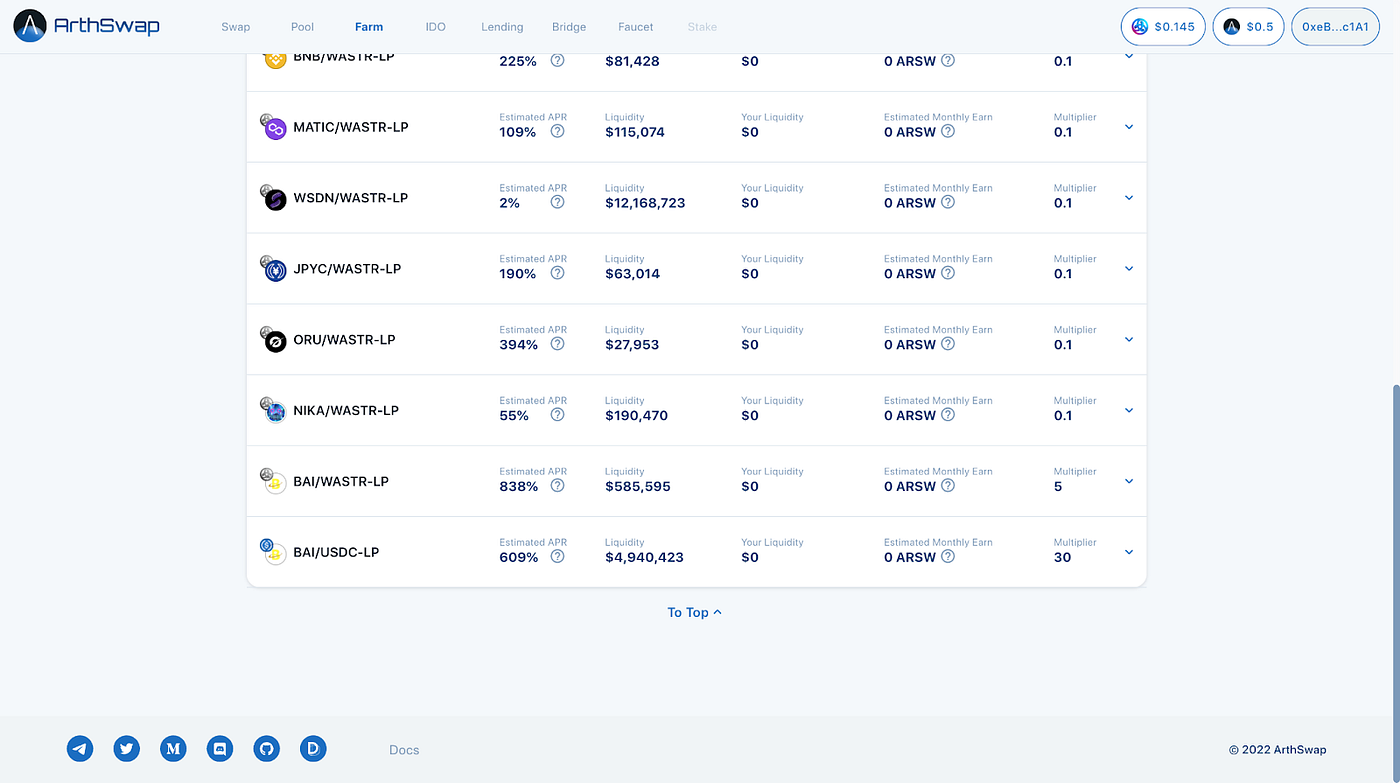
Task: Click the BAI/WASTR-LP token pair icon
Action: 273,482
